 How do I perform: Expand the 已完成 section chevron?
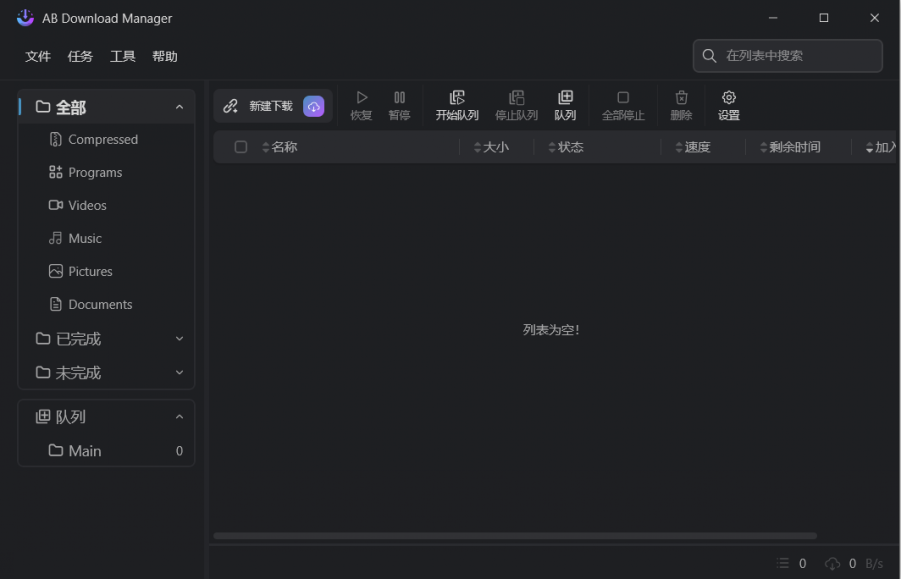(179, 339)
